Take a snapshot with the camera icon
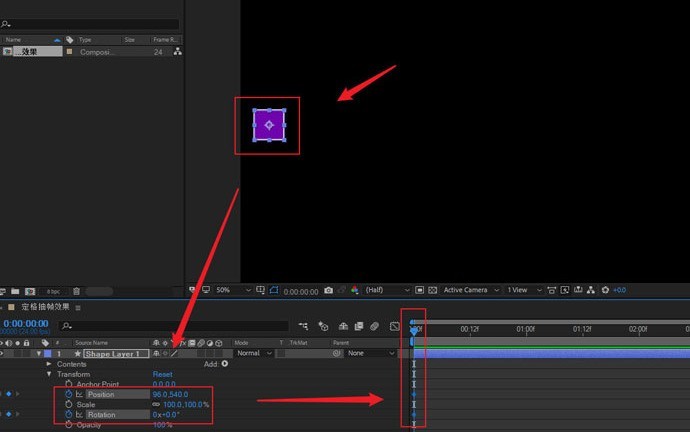 [328, 291]
